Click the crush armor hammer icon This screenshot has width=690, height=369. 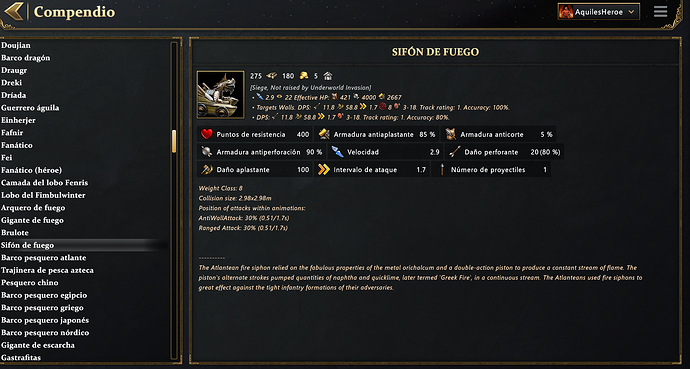click(324, 134)
